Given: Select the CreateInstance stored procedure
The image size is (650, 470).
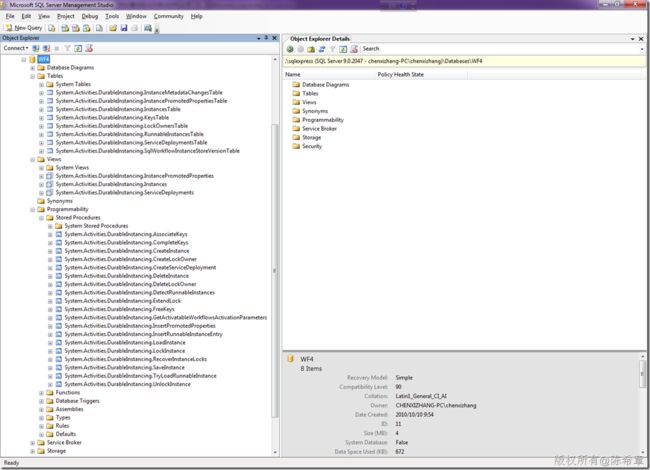Looking at the screenshot, I should point(127,251).
